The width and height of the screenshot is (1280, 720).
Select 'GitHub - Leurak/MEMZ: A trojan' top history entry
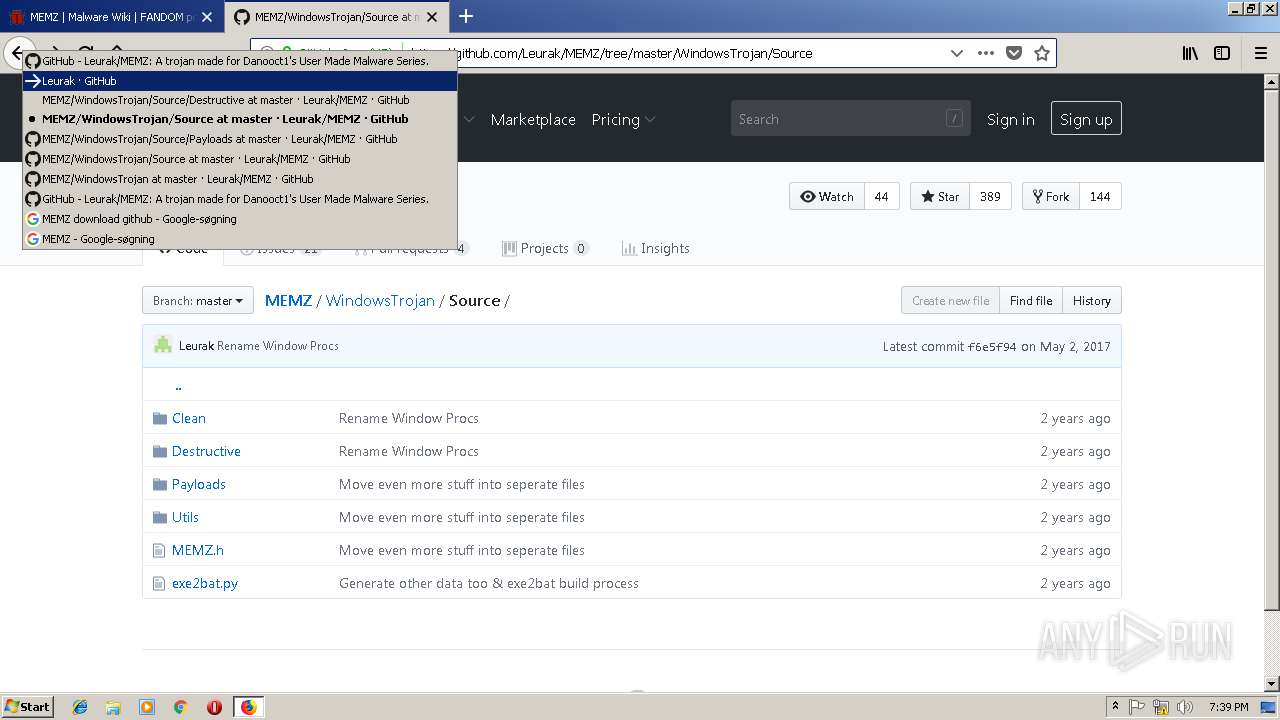[x=240, y=61]
